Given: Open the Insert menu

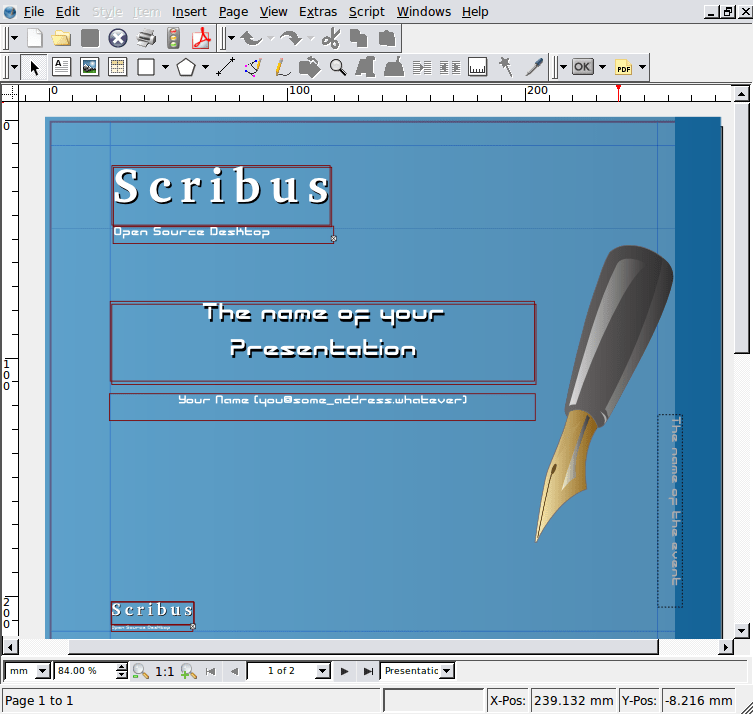Looking at the screenshot, I should (x=189, y=12).
